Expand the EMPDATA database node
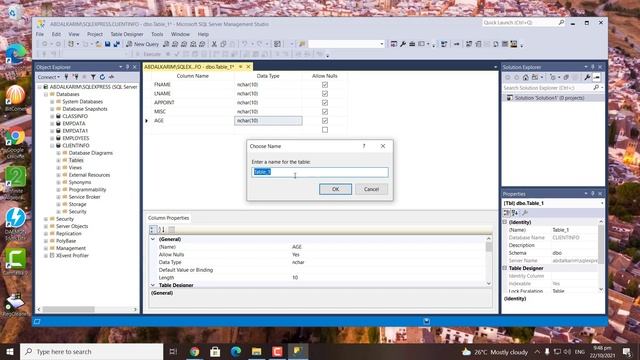The image size is (640, 360). coord(52,124)
